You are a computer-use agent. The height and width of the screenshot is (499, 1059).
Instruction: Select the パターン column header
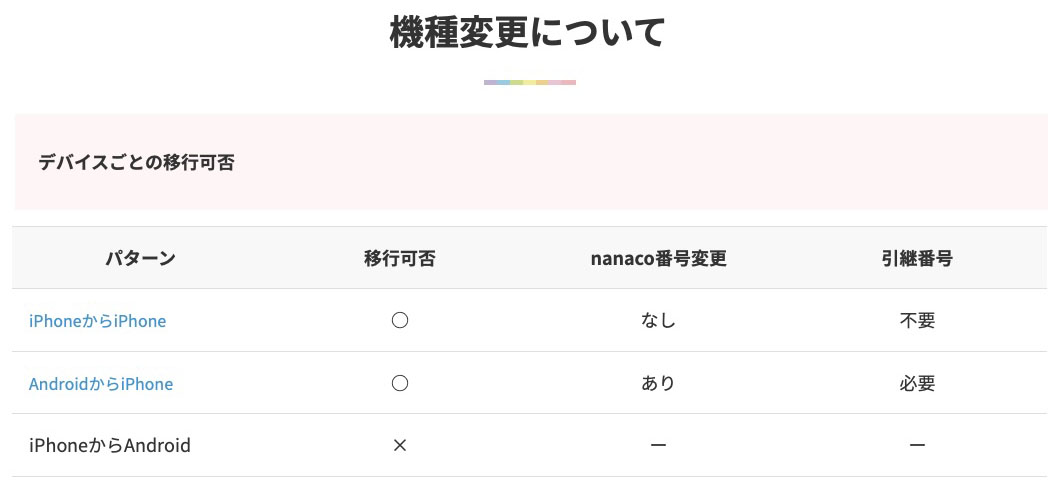140,258
